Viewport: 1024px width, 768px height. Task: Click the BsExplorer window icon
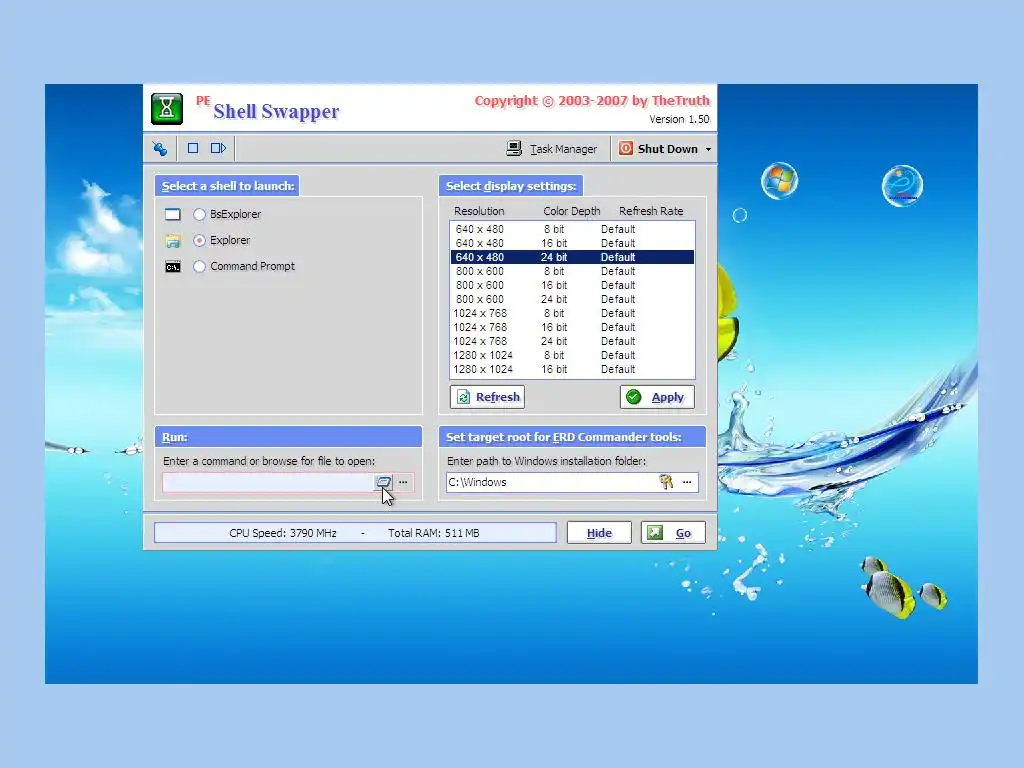pyautogui.click(x=172, y=214)
